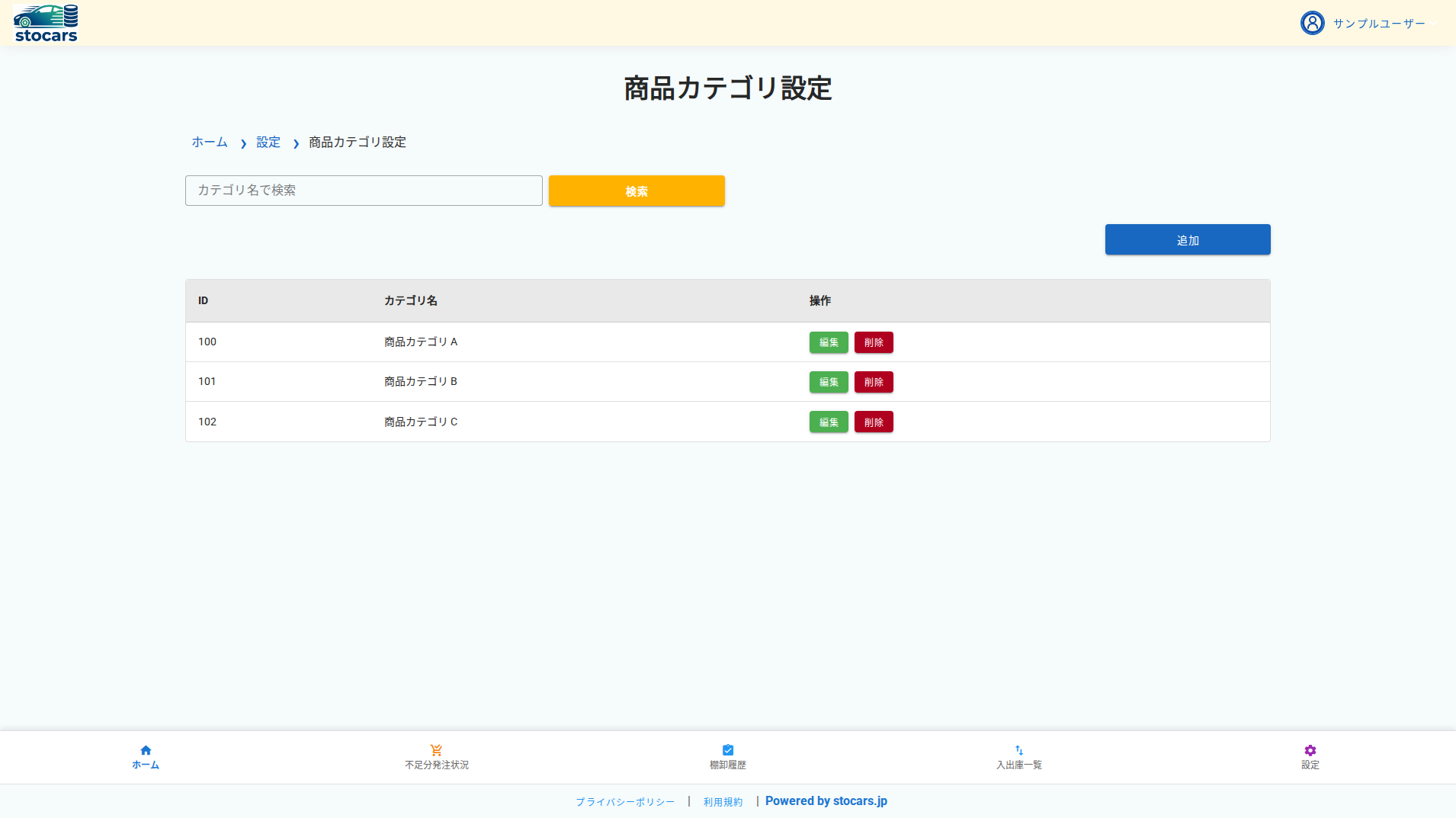
Task: Delete 商品カテゴリ A with 削除 button
Action: click(874, 342)
